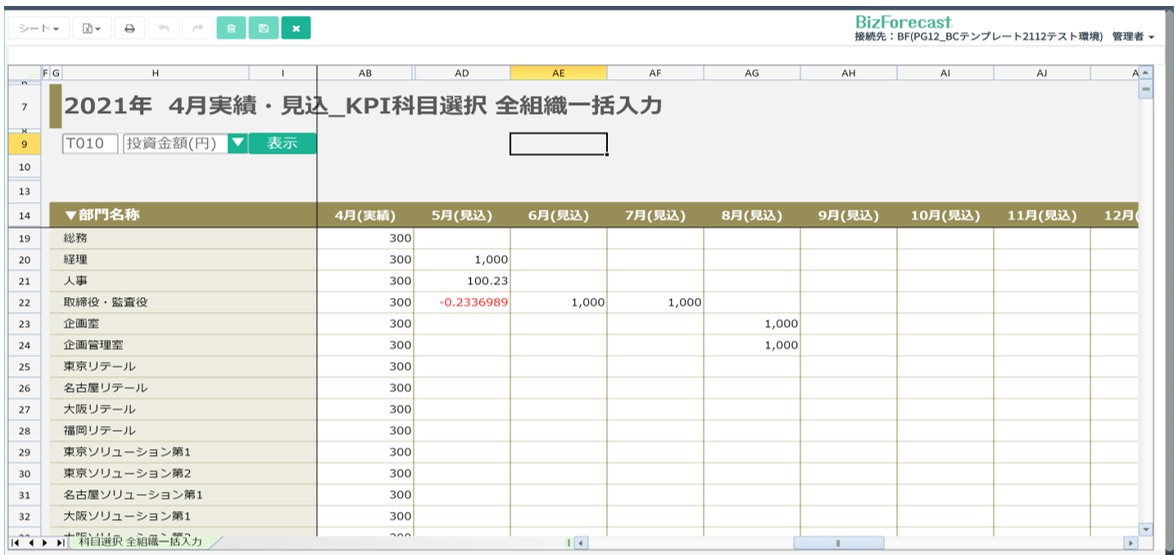Select column AE header
1176x555 pixels.
pyautogui.click(x=558, y=73)
